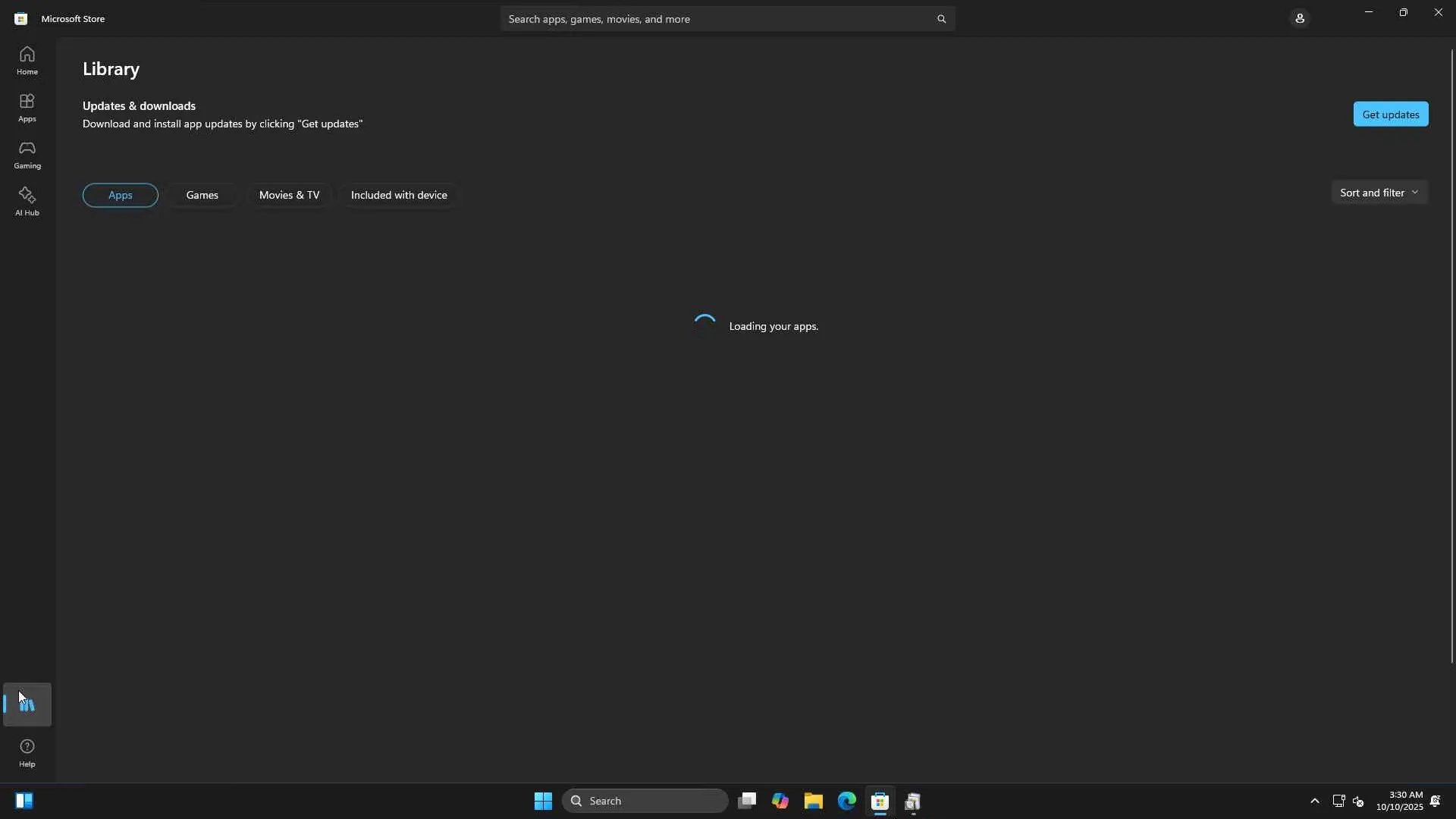
Task: Open the AI Hub in the sidebar
Action: click(x=27, y=202)
